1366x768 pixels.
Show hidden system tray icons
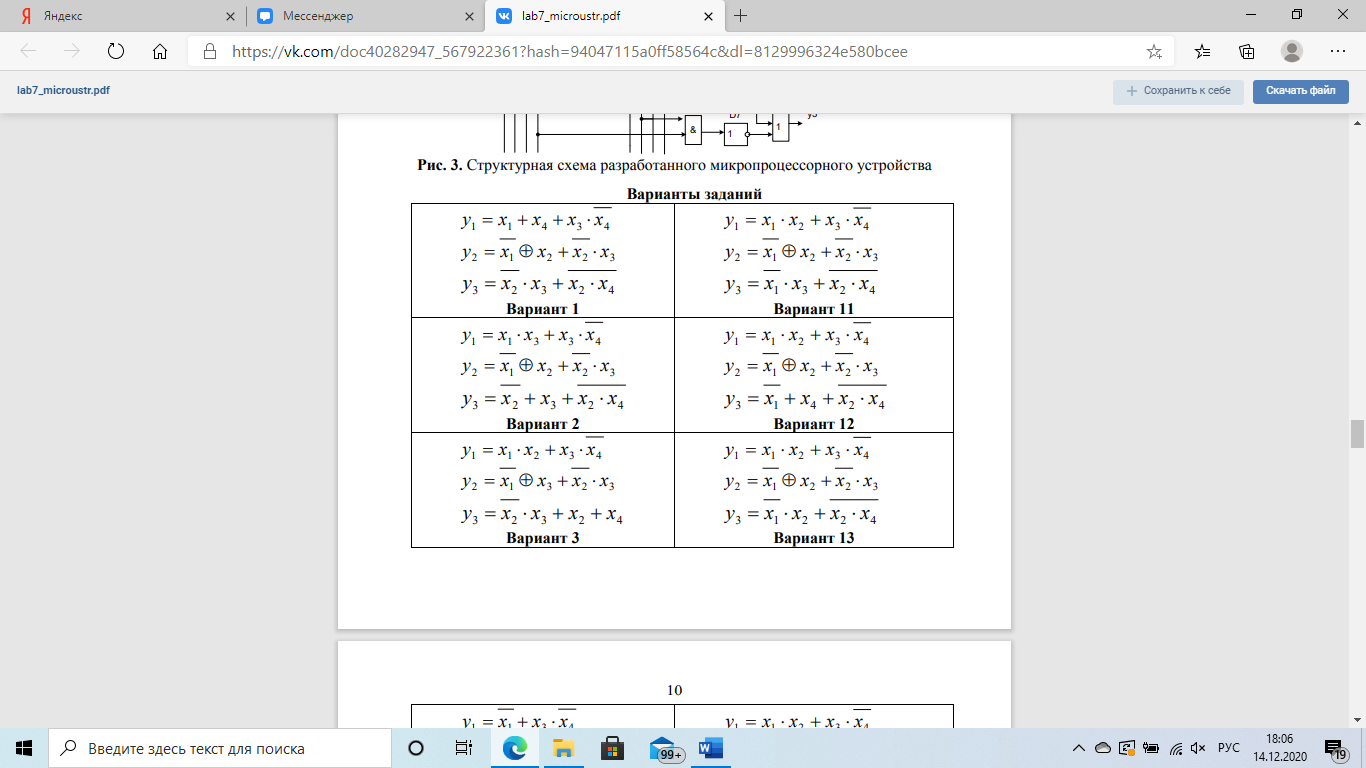coord(1079,748)
